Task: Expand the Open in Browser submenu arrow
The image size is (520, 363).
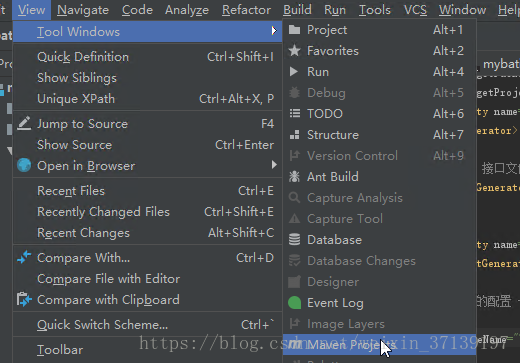Action: (274, 165)
